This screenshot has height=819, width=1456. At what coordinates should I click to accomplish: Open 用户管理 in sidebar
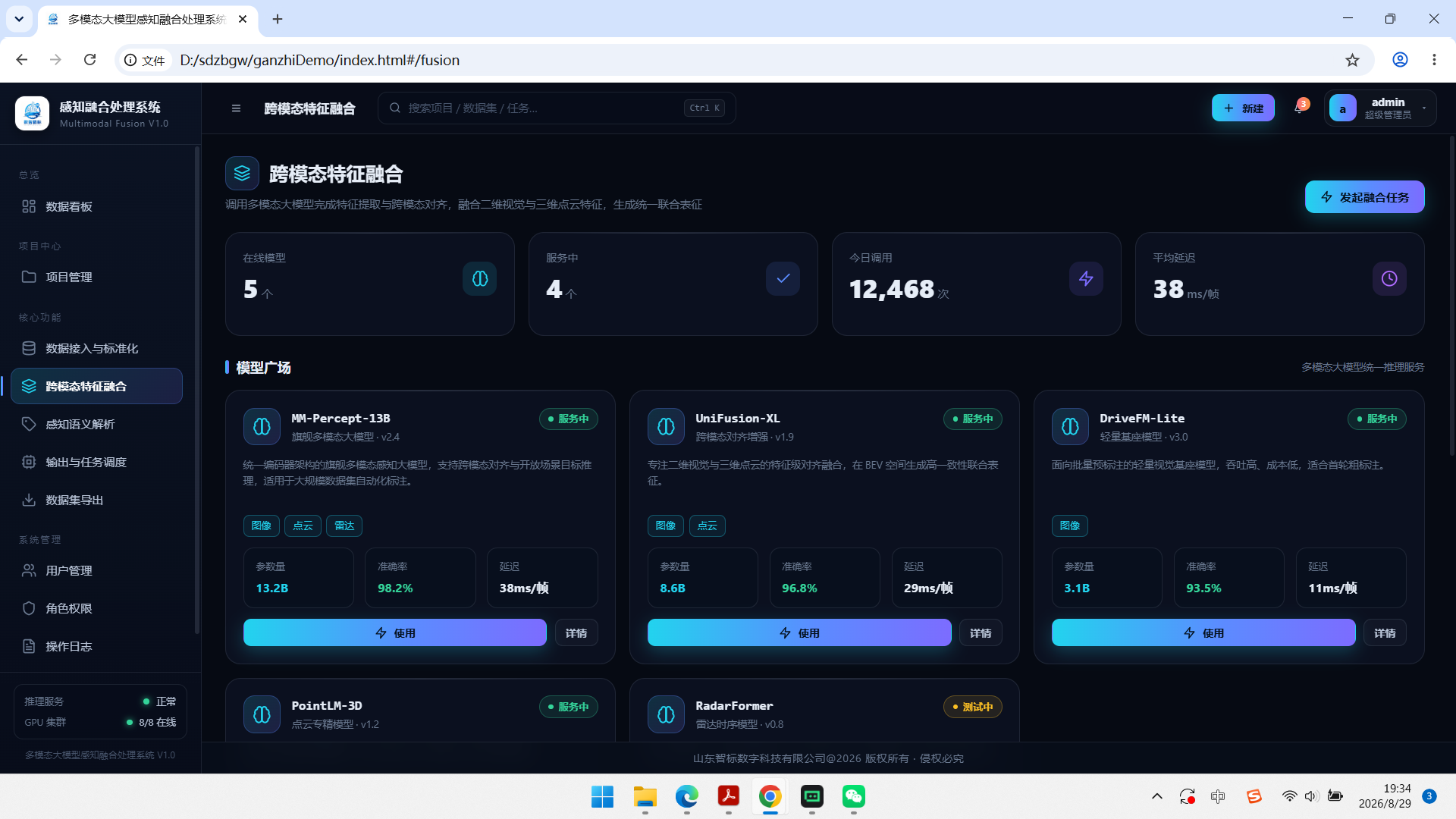click(x=96, y=570)
